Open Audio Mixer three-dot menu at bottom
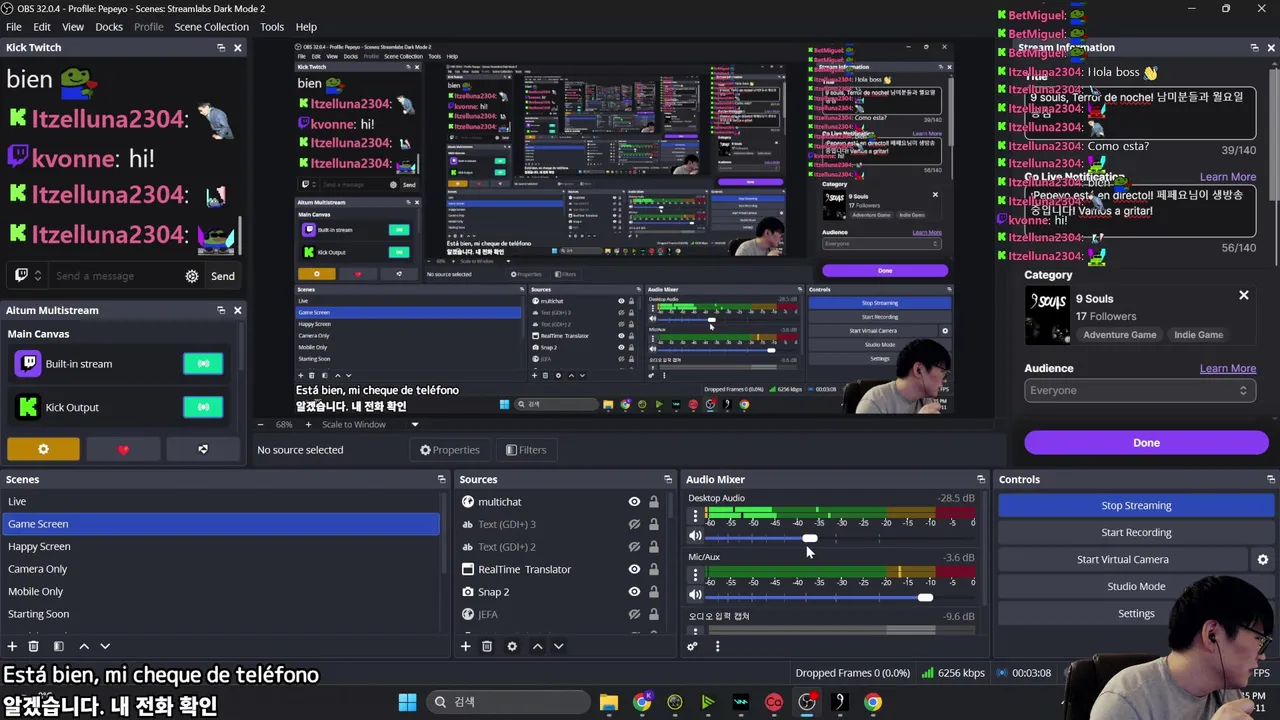 (x=717, y=647)
